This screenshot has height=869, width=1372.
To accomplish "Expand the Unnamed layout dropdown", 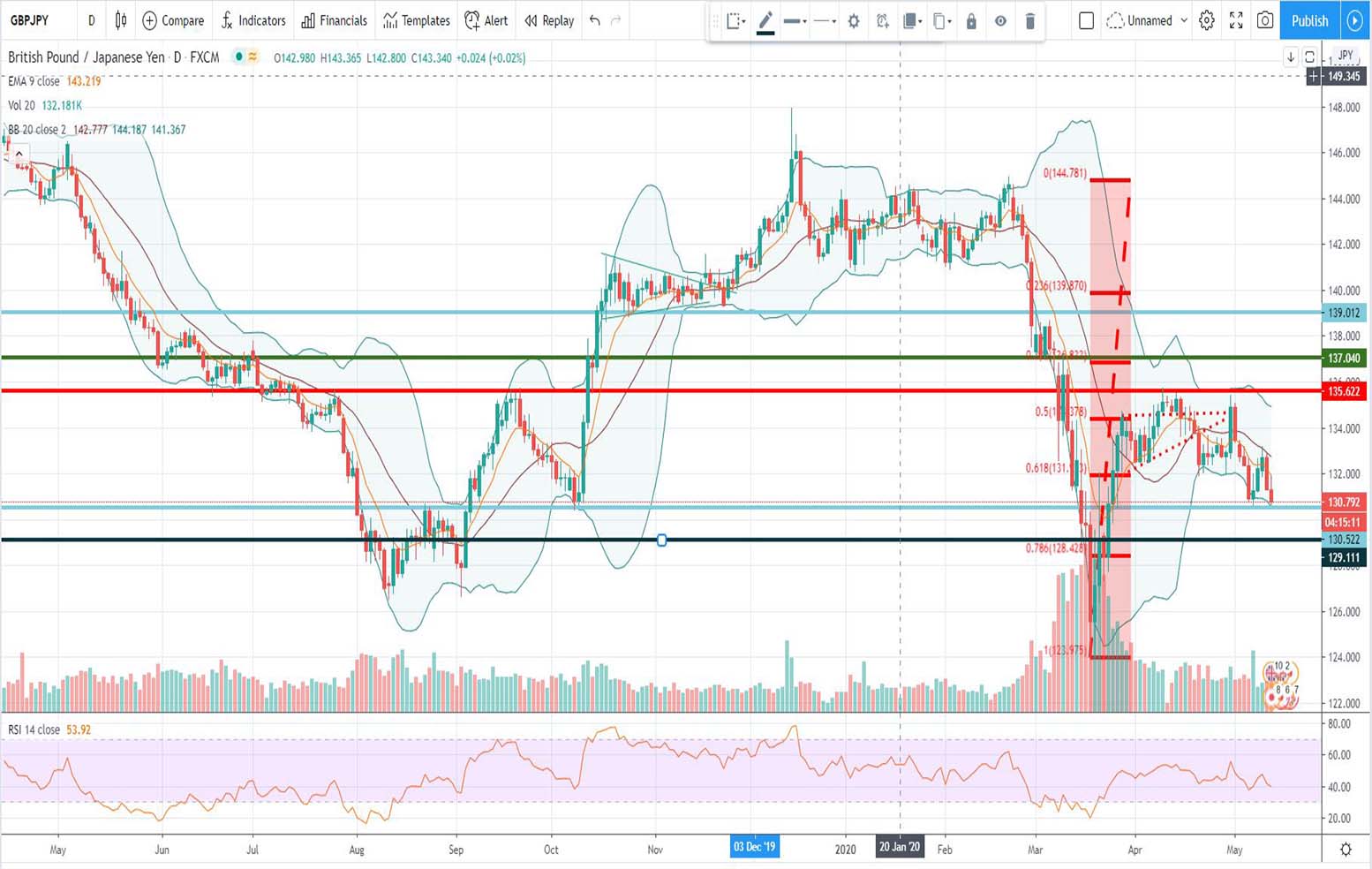I will (x=1183, y=20).
